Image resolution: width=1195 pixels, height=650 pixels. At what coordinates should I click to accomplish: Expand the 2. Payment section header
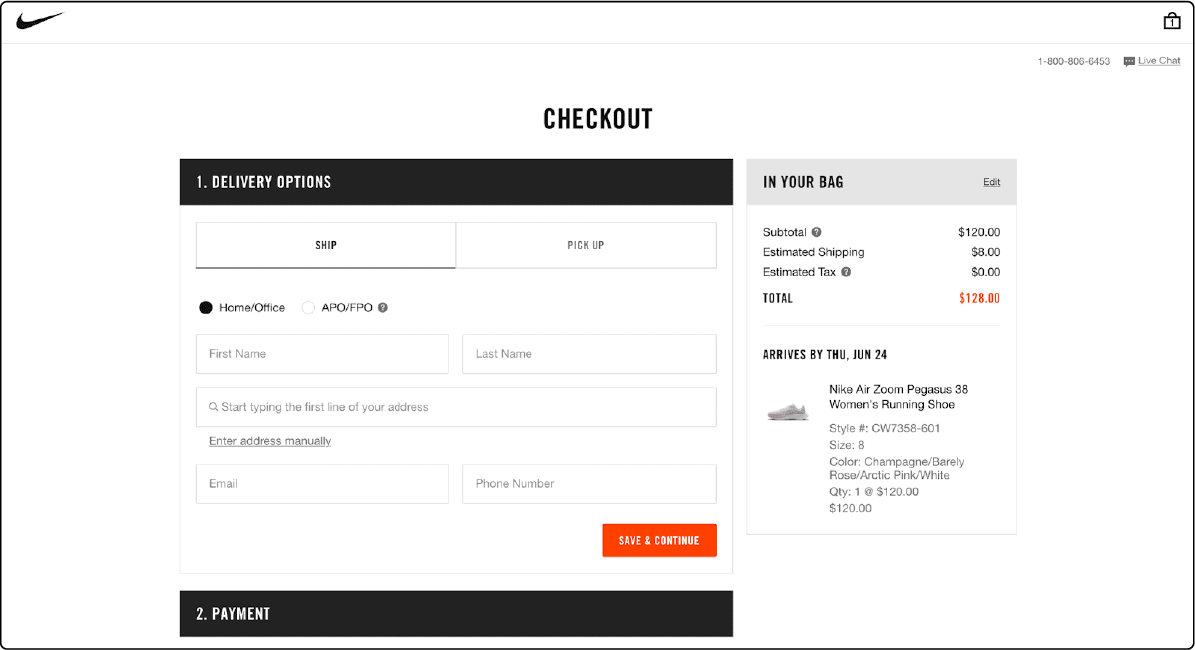click(x=457, y=613)
